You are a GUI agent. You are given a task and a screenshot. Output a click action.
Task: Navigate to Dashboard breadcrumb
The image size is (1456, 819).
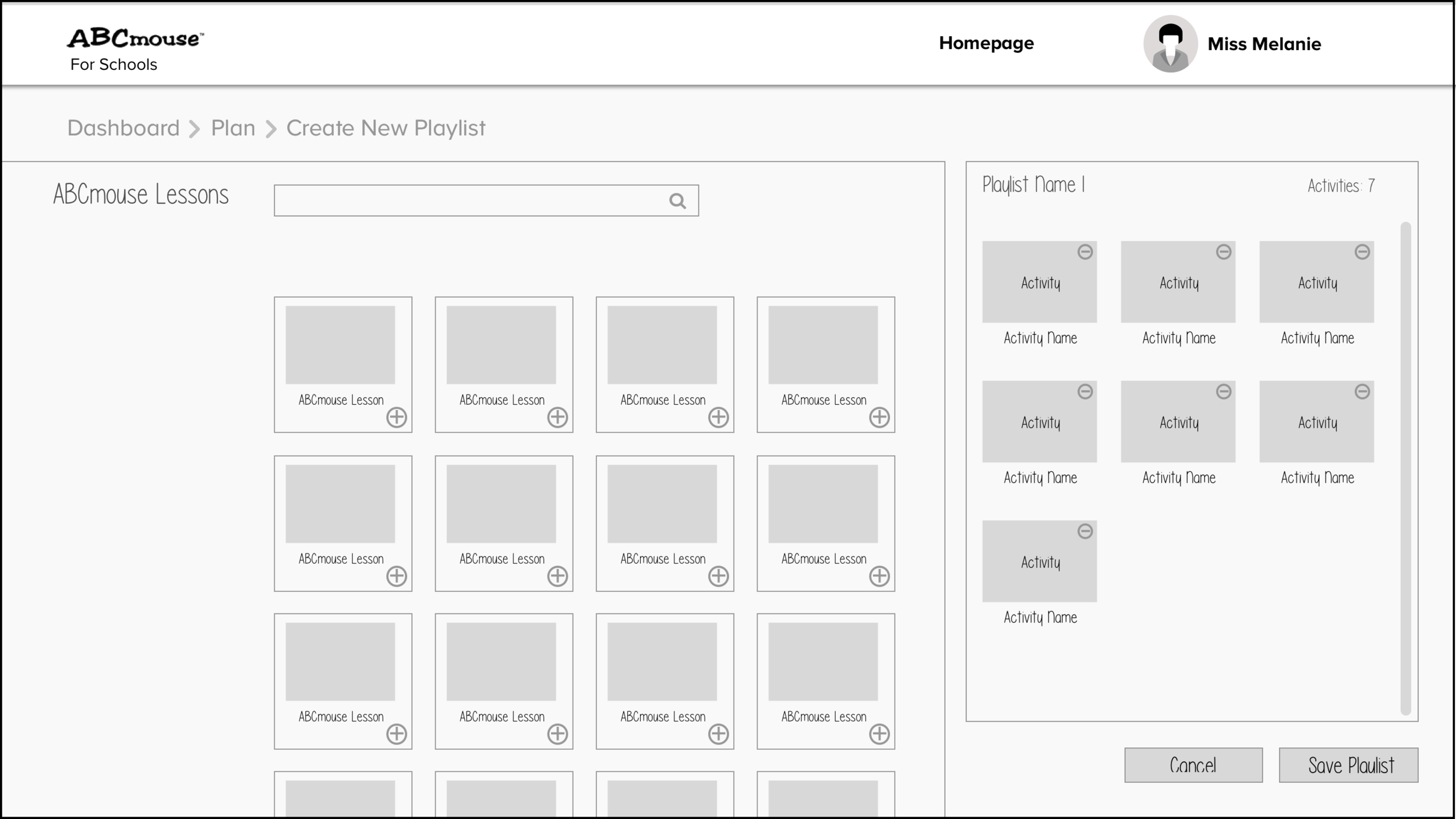click(x=123, y=128)
